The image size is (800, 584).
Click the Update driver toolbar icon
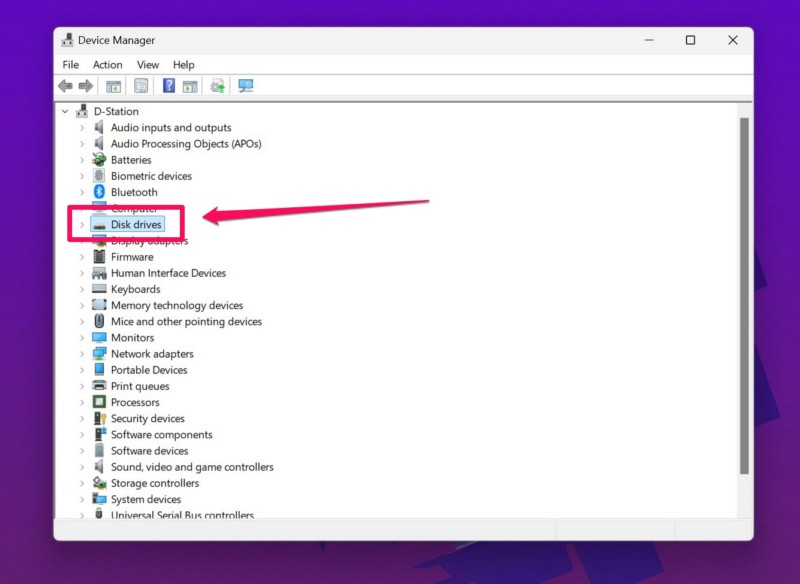pyautogui.click(x=217, y=86)
